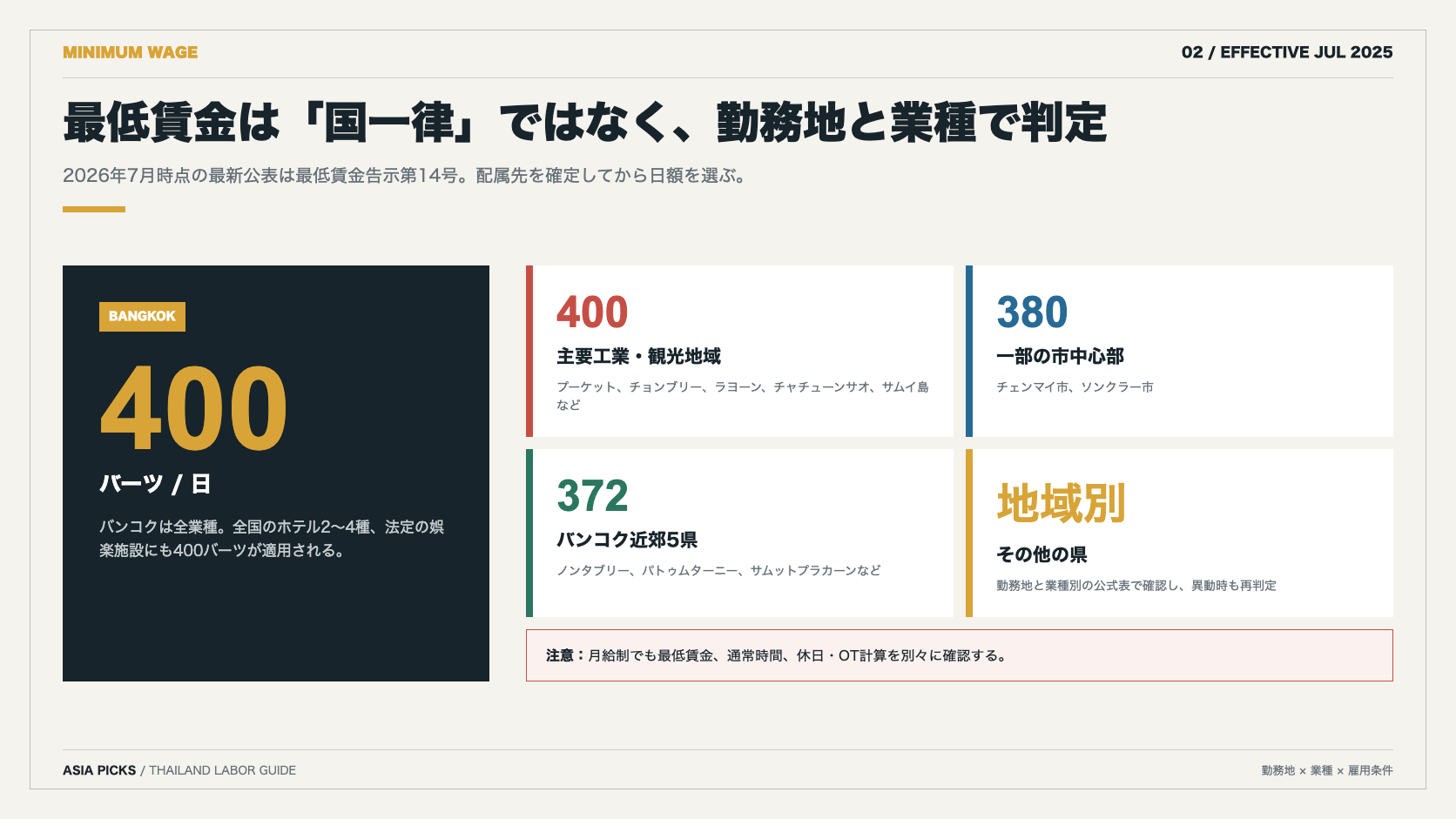Click the Bangkok description paragraph about ホテル2〜4種

click(x=272, y=539)
